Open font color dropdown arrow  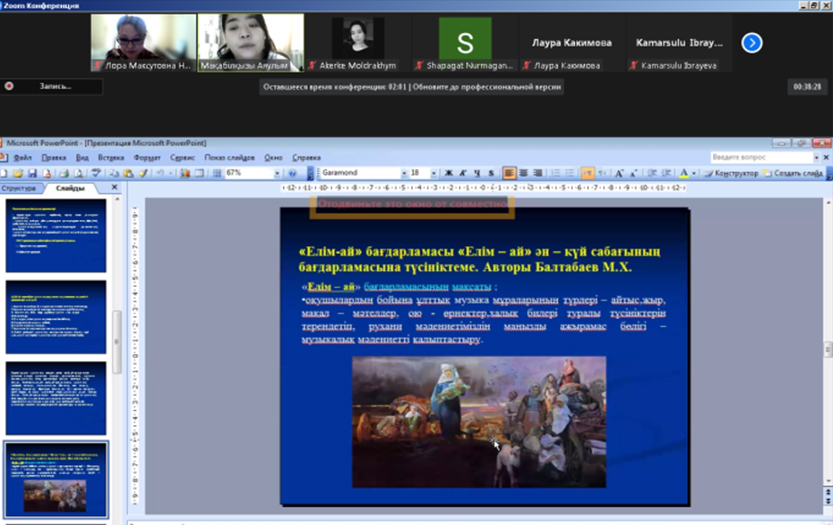tap(694, 173)
